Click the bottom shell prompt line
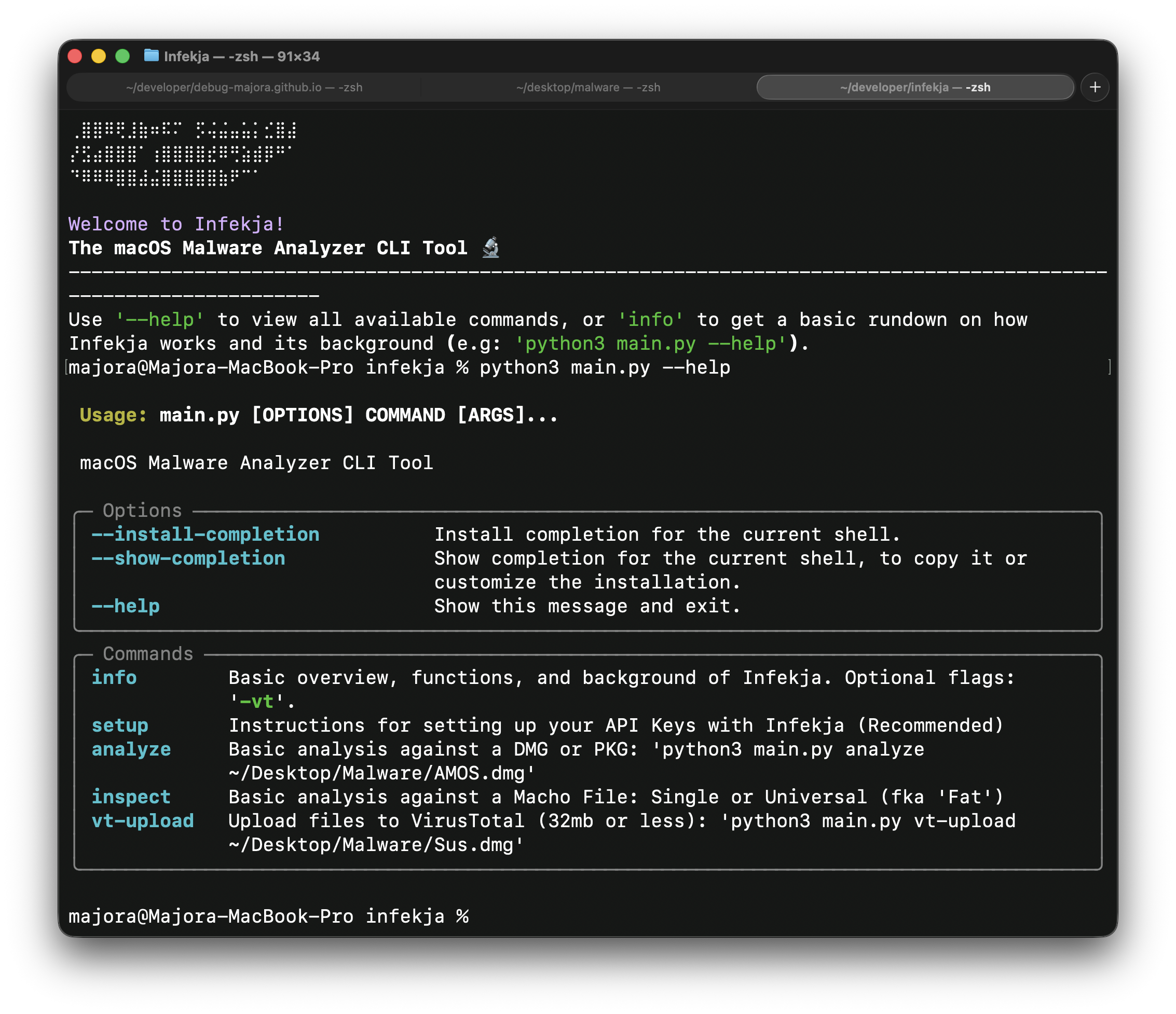The image size is (1176, 1014). [x=268, y=916]
